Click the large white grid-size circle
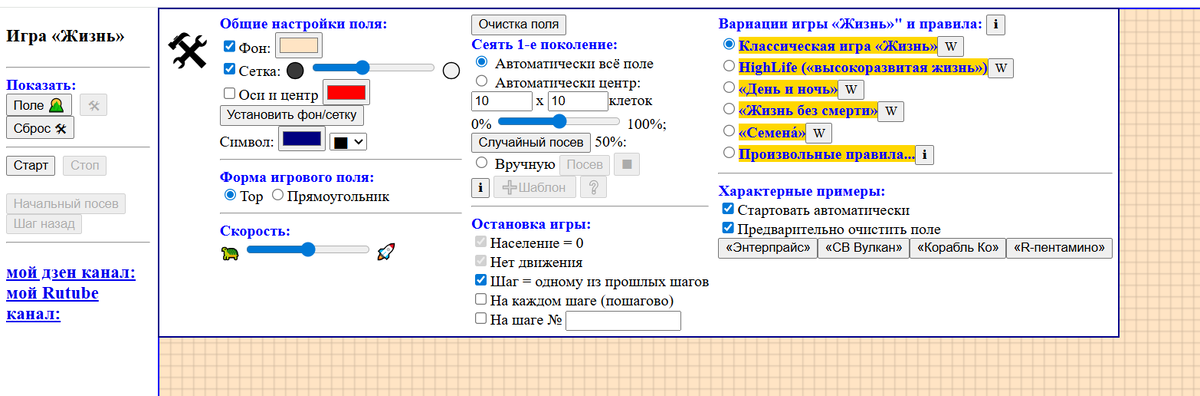Image resolution: width=1200 pixels, height=396 pixels. [x=450, y=70]
